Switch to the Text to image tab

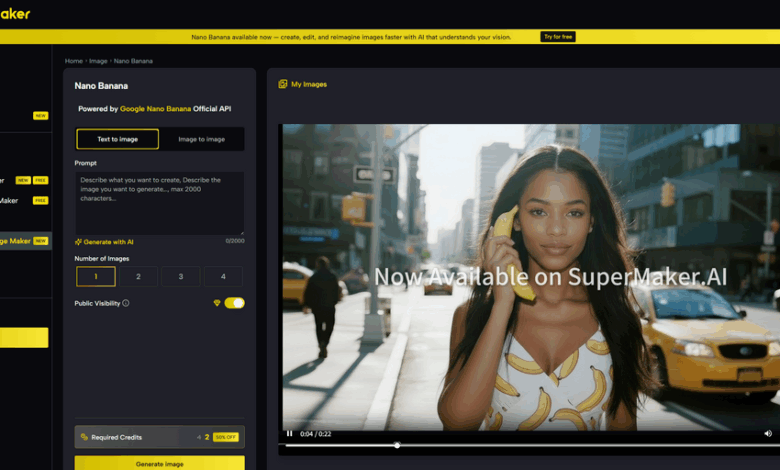[x=117, y=139]
